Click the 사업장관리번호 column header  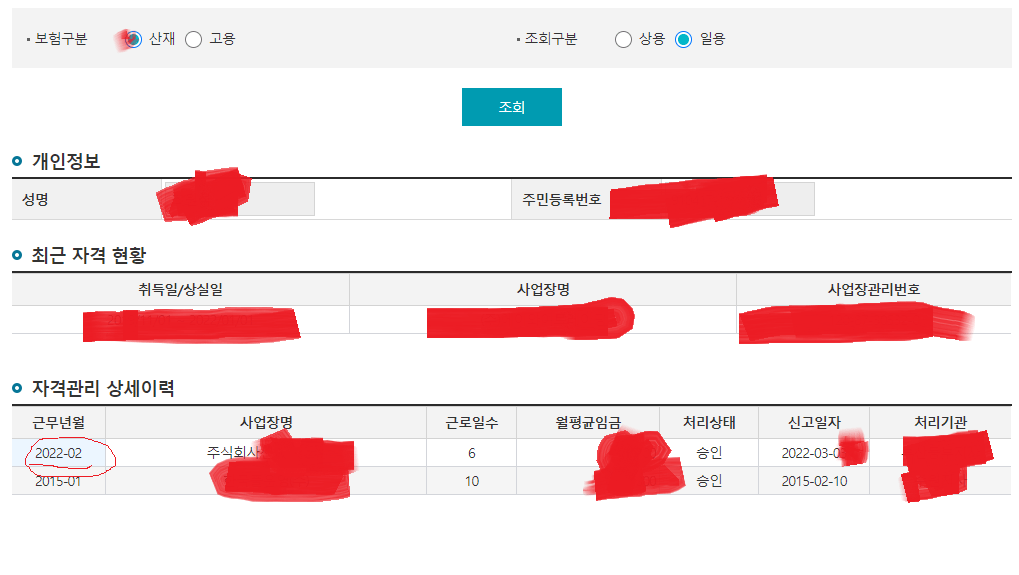click(873, 289)
